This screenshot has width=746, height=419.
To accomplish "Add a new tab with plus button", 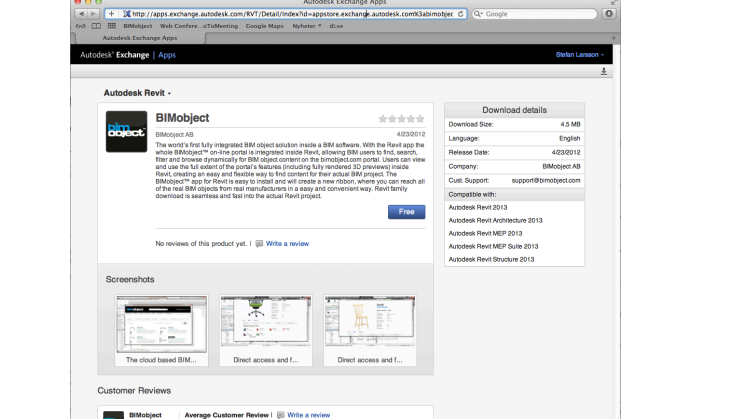I will click(x=613, y=38).
